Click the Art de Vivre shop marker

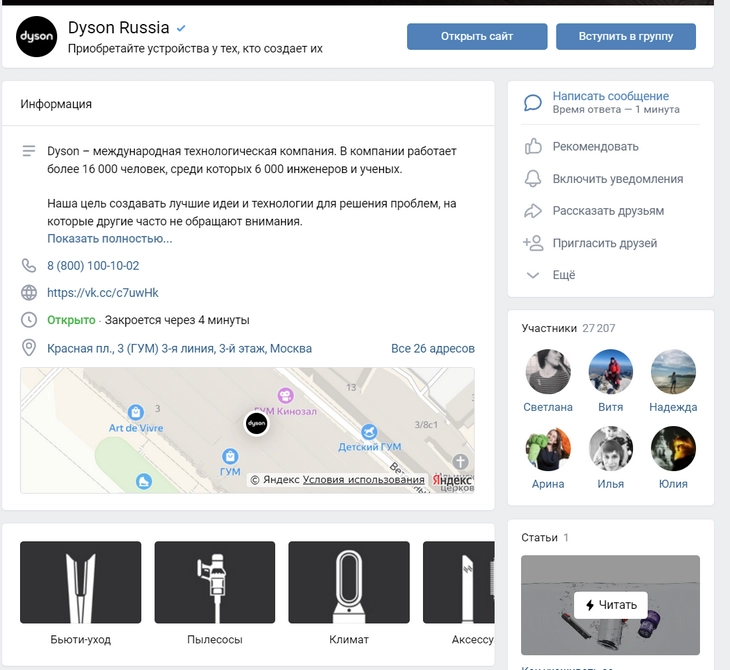[x=135, y=412]
